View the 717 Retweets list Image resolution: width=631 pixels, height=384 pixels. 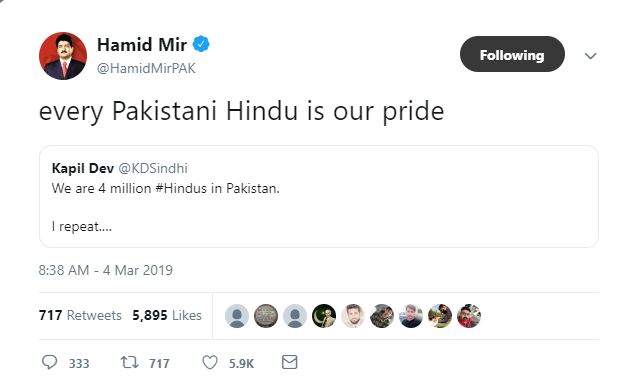click(x=80, y=315)
